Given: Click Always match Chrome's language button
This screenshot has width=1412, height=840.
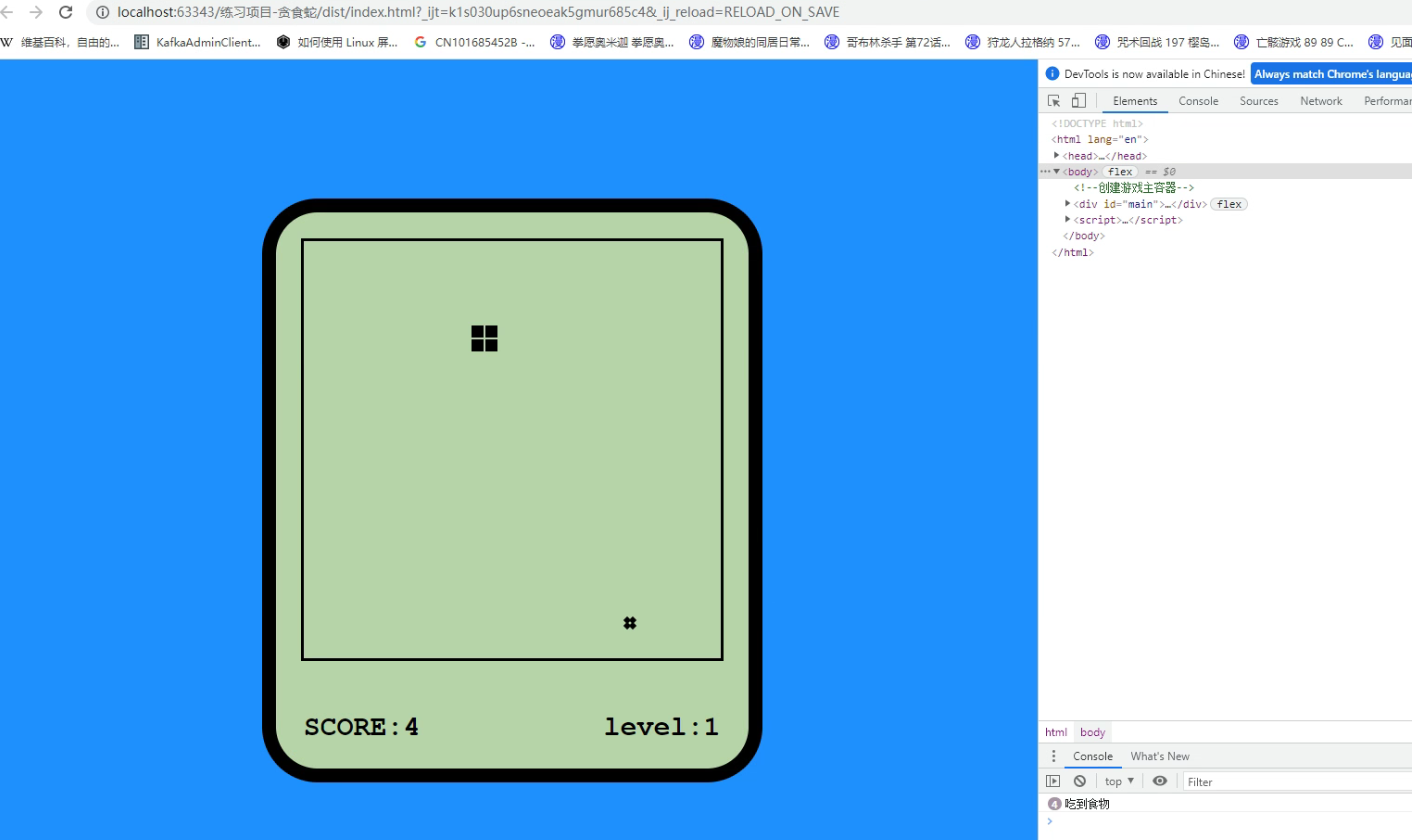Looking at the screenshot, I should point(1331,74).
